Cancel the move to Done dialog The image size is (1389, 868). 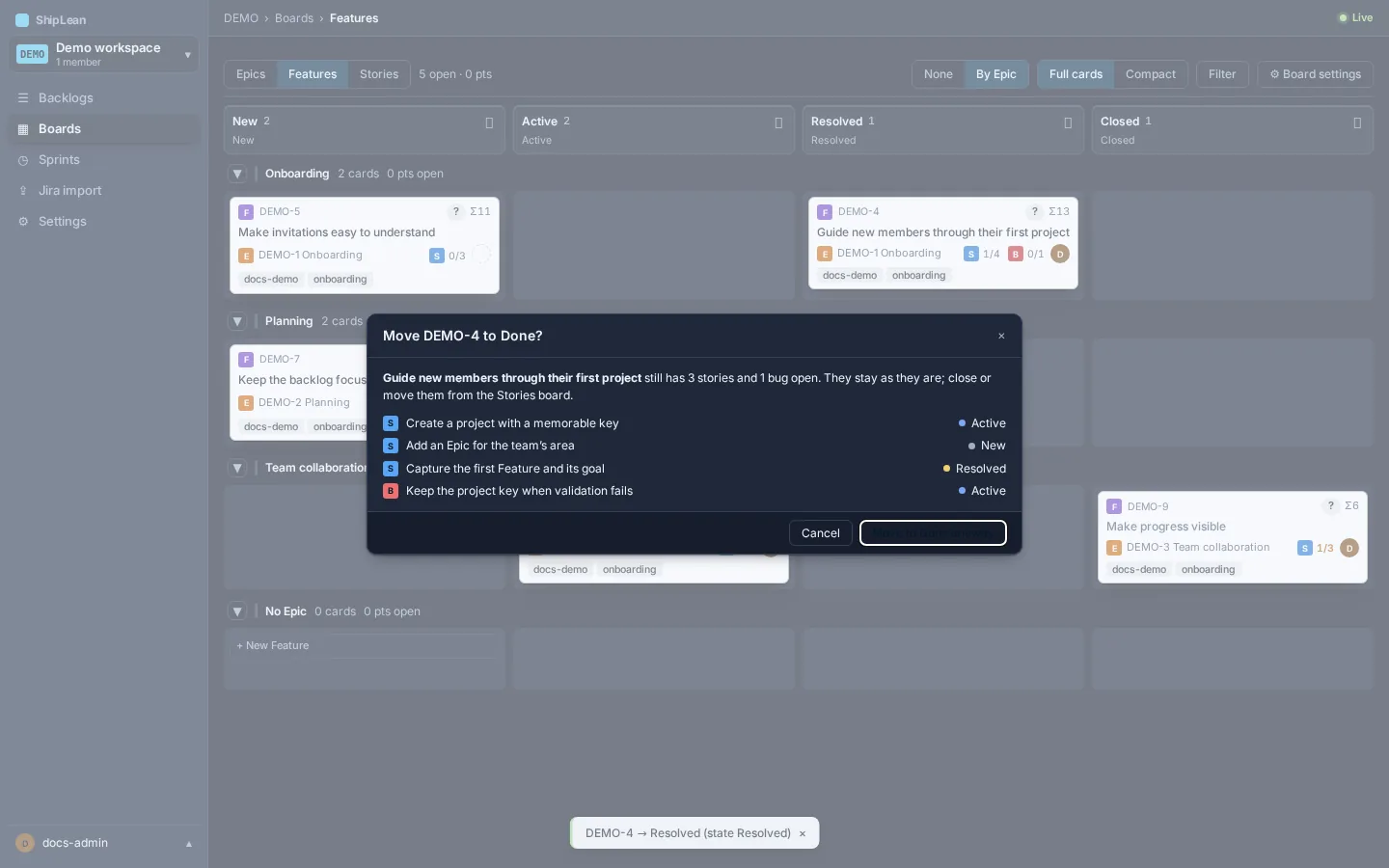click(821, 533)
